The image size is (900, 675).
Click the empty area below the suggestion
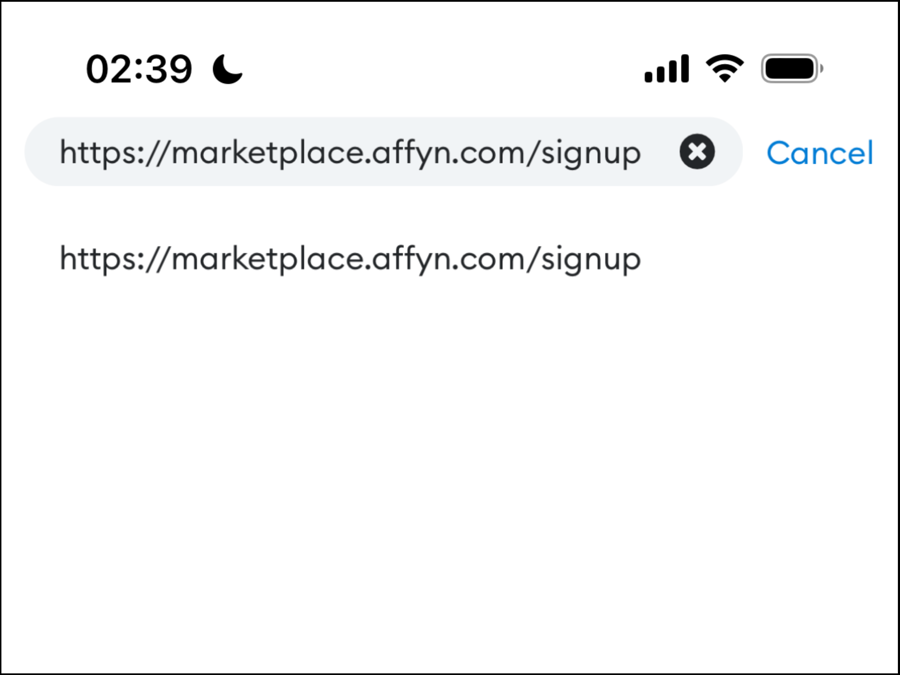[x=450, y=450]
